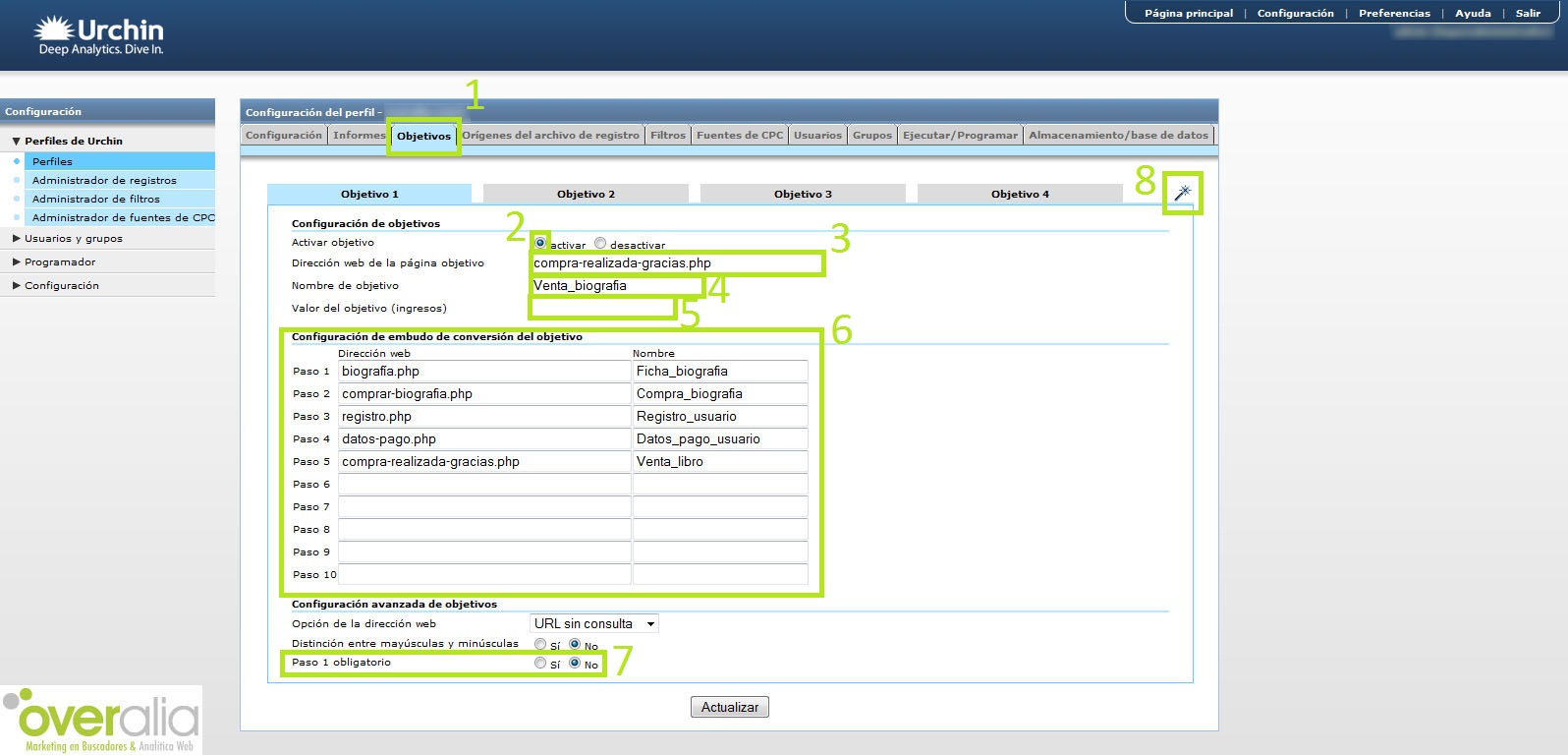This screenshot has width=1568, height=755.
Task: Expand the 'Programador' sidebar section
Action: tap(60, 262)
